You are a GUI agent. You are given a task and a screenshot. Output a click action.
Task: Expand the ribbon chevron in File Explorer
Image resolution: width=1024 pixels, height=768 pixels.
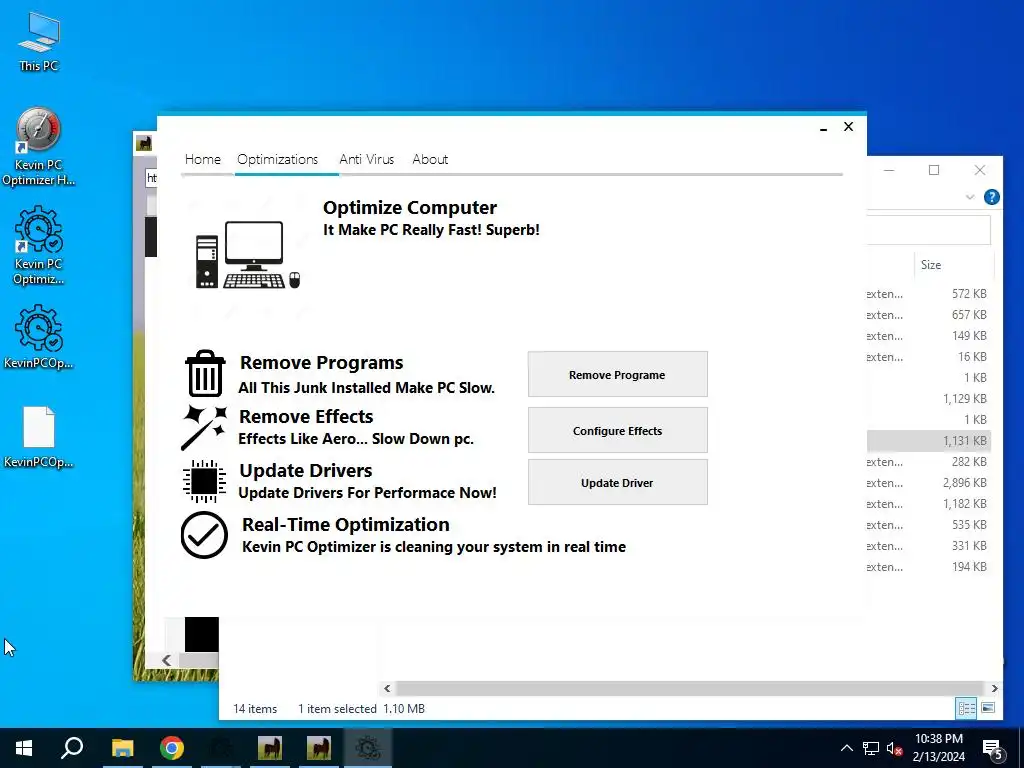tap(970, 197)
